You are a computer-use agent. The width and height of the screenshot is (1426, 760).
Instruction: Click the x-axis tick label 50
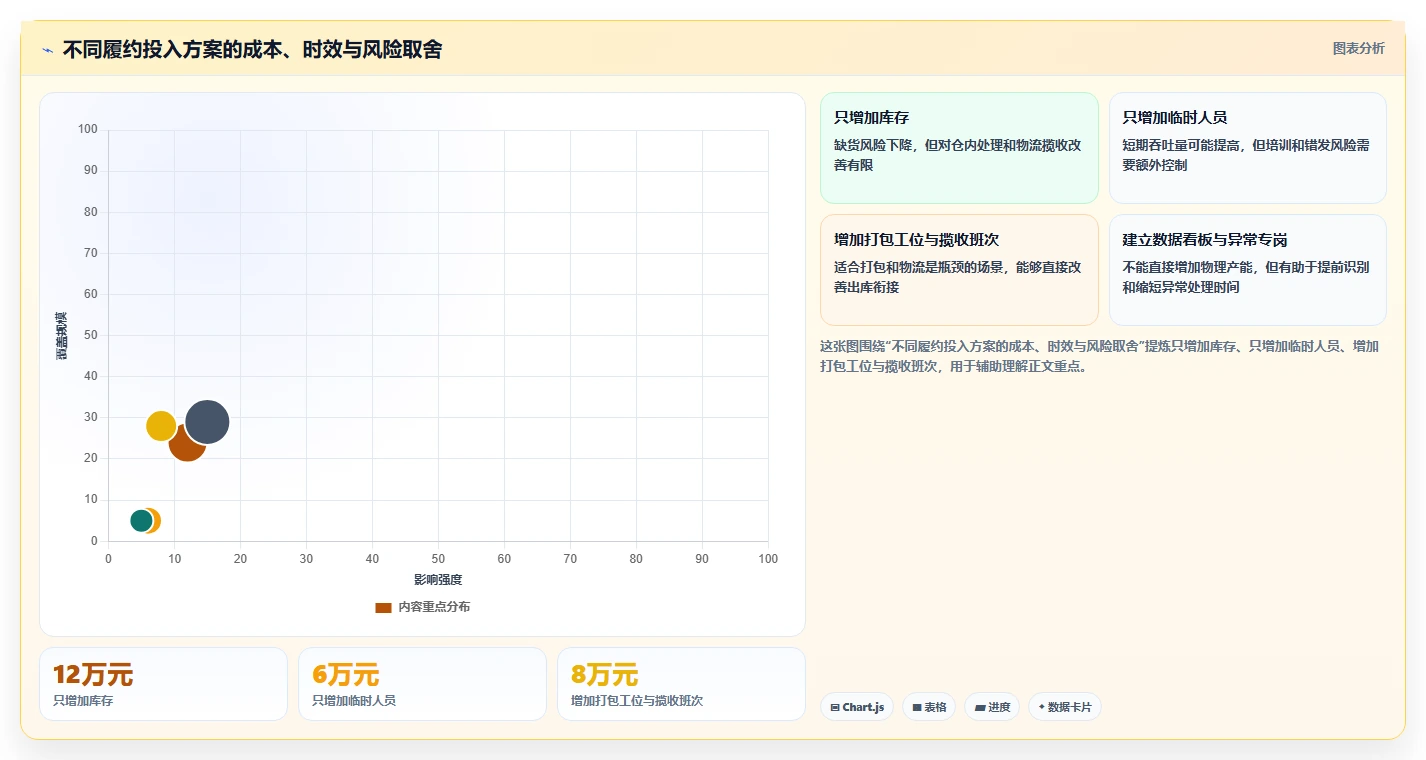click(438, 559)
